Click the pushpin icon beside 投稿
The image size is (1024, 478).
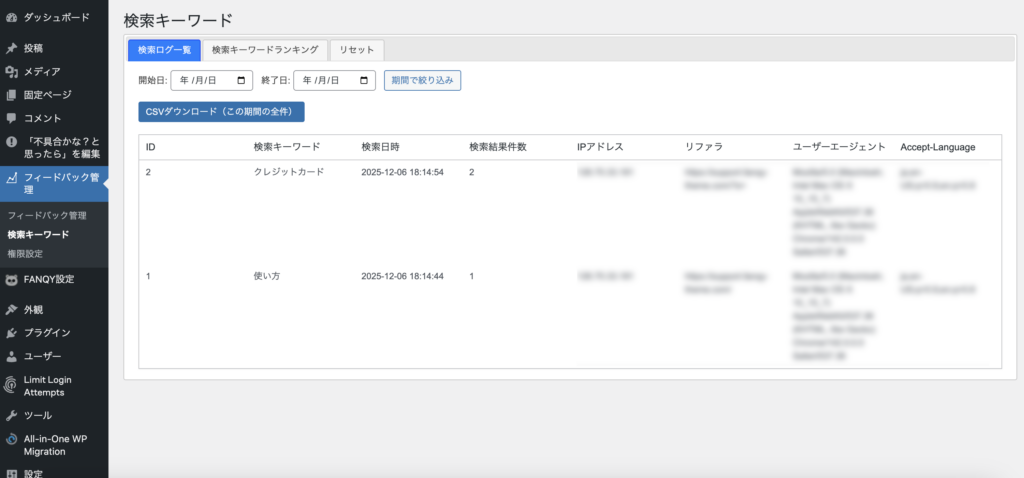pos(11,48)
